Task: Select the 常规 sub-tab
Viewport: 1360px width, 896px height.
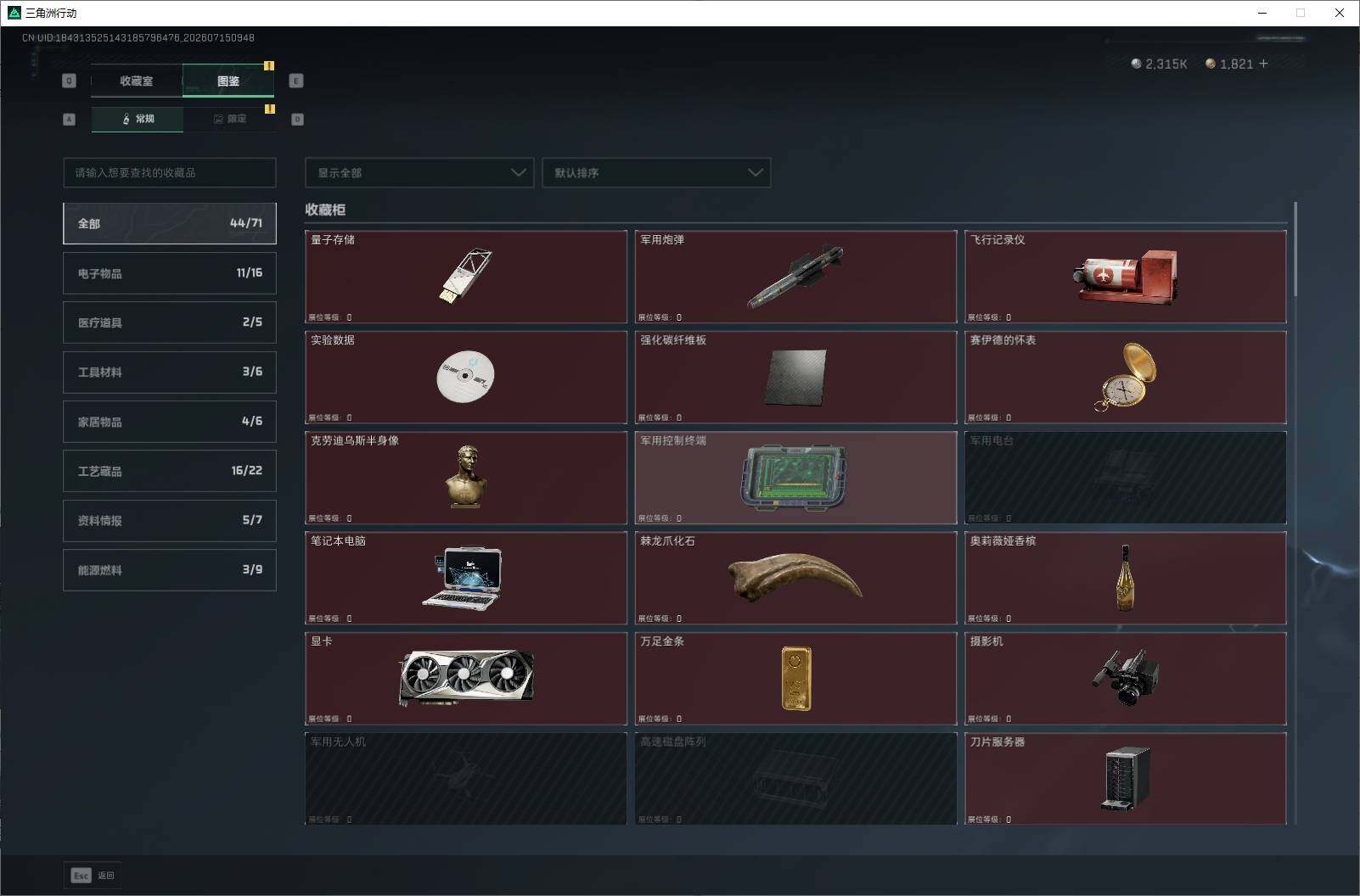Action: click(138, 119)
